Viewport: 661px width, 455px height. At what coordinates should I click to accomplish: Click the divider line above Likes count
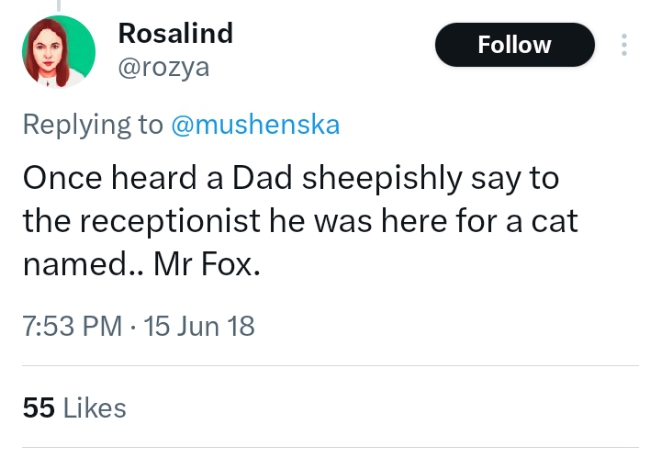coord(330,366)
